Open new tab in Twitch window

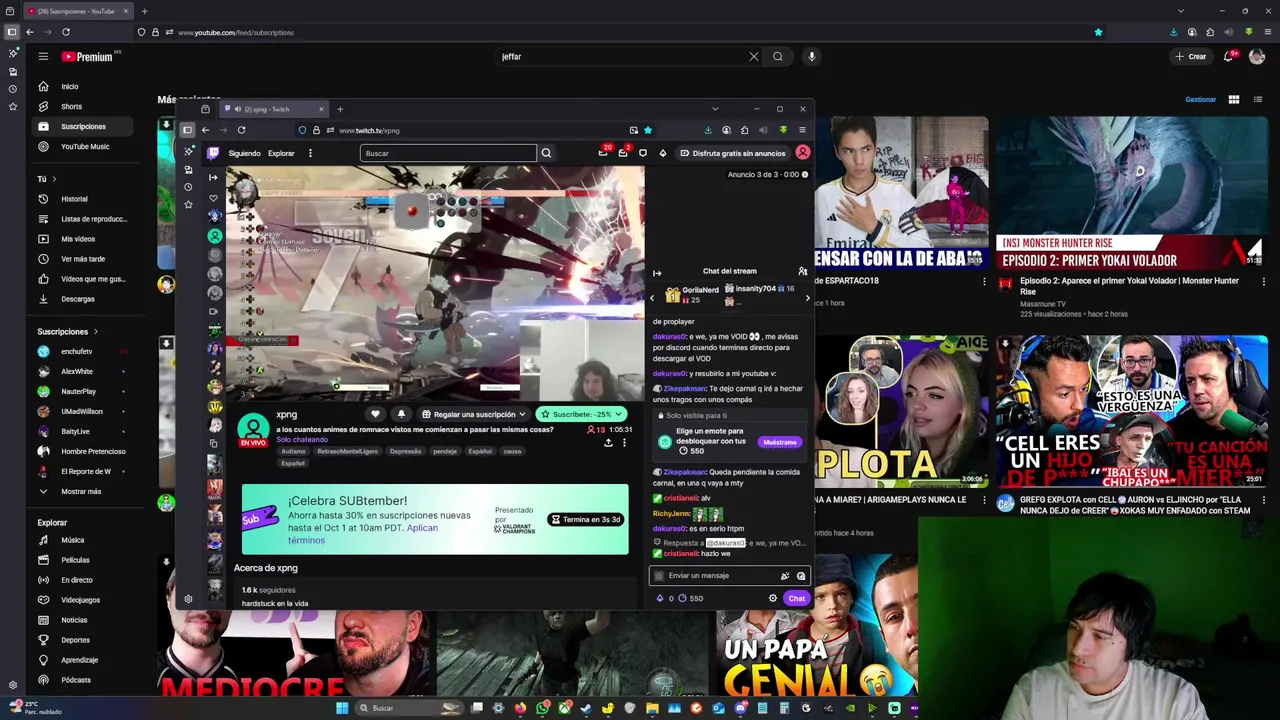pyautogui.click(x=340, y=109)
